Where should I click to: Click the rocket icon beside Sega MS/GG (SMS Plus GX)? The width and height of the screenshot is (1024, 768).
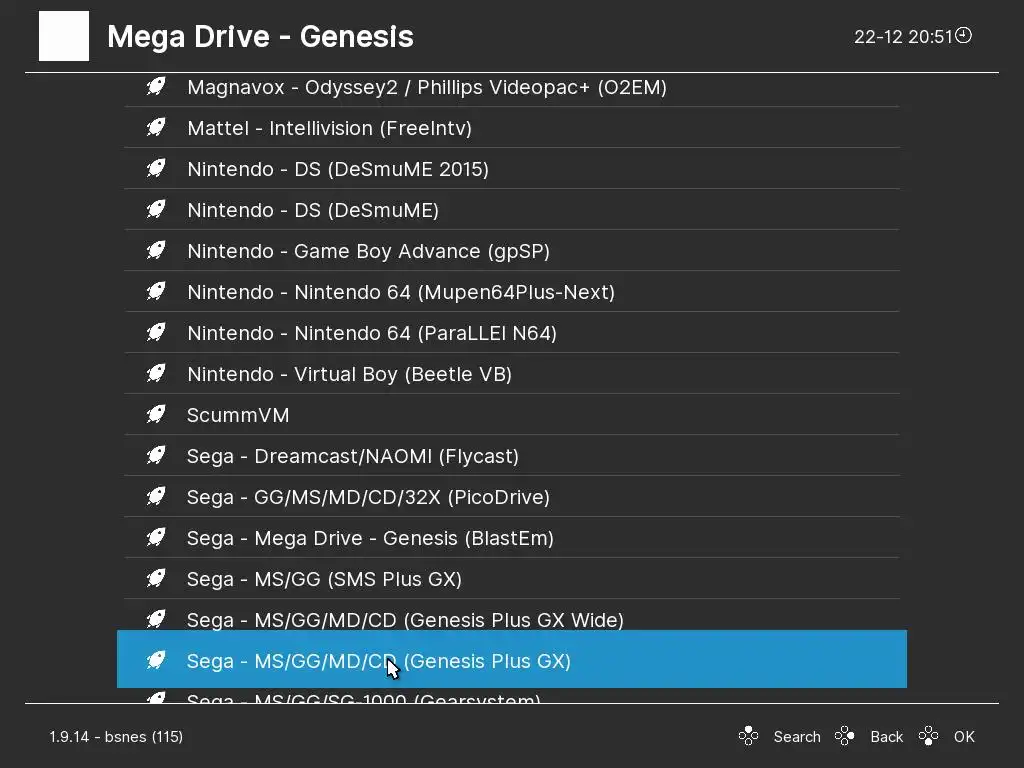(x=156, y=579)
